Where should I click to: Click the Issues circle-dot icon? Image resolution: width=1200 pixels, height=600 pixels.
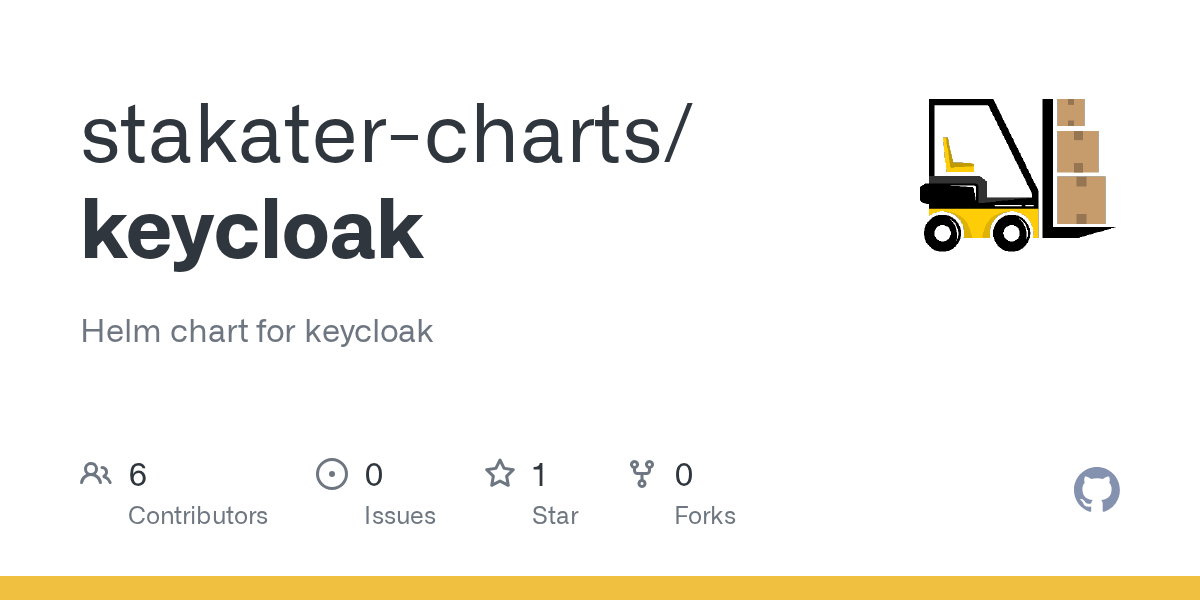click(331, 474)
